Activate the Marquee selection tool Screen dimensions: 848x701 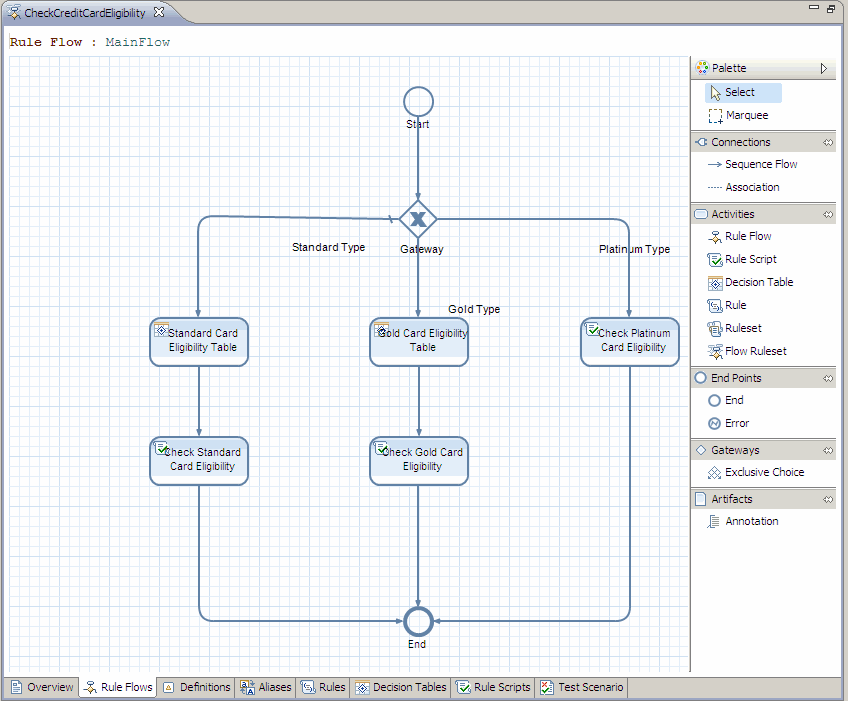(746, 115)
